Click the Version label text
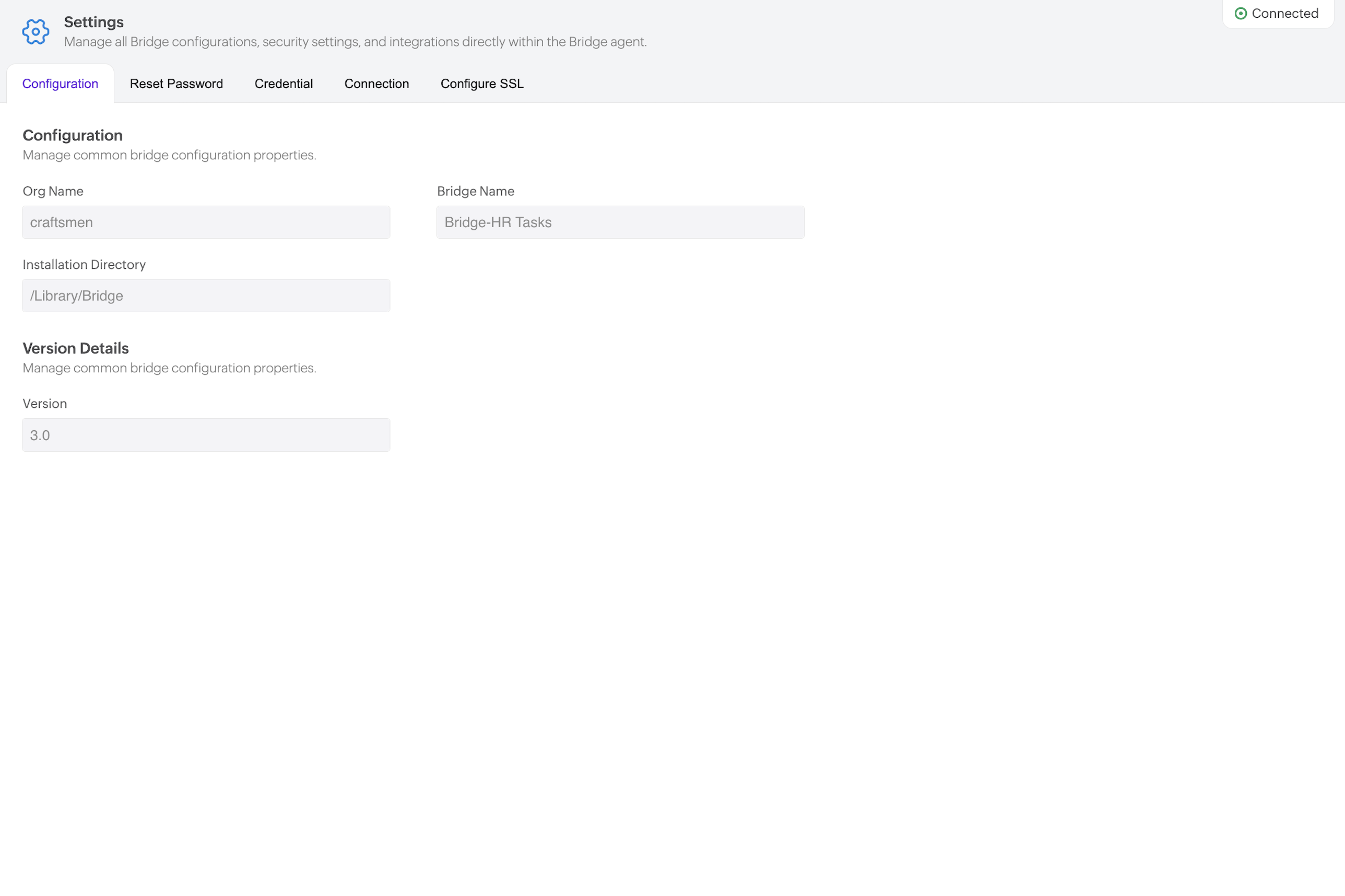Screen dimensions: 1345x896 (44, 404)
